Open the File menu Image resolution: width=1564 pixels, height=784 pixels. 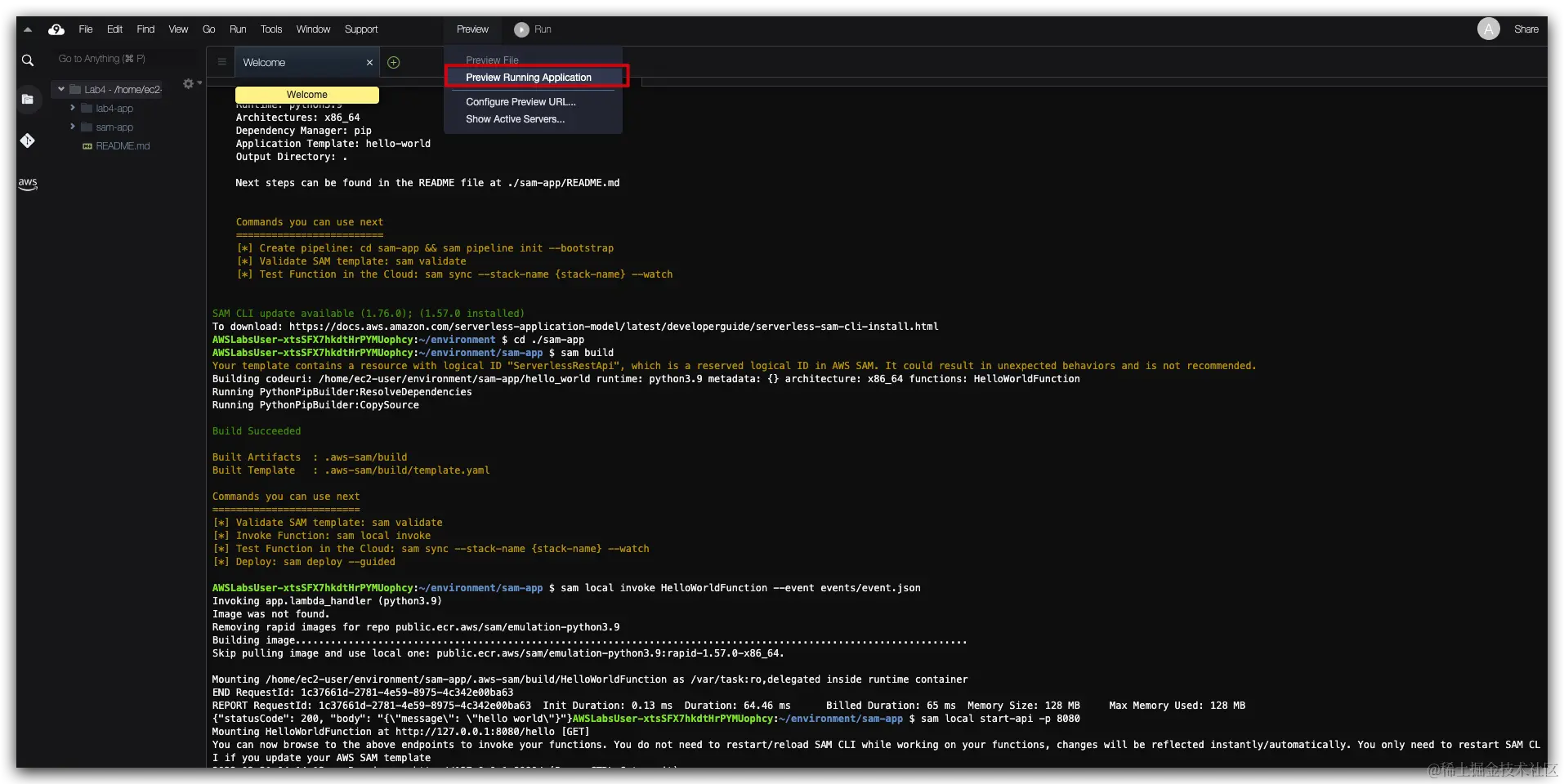[x=86, y=29]
